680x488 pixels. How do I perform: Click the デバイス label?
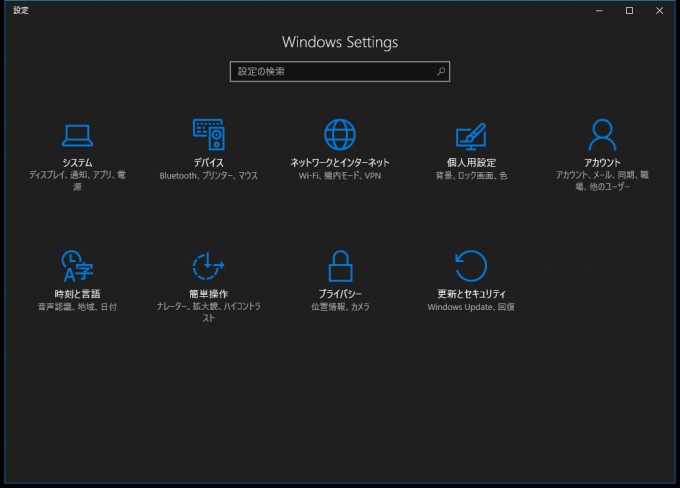click(x=209, y=163)
